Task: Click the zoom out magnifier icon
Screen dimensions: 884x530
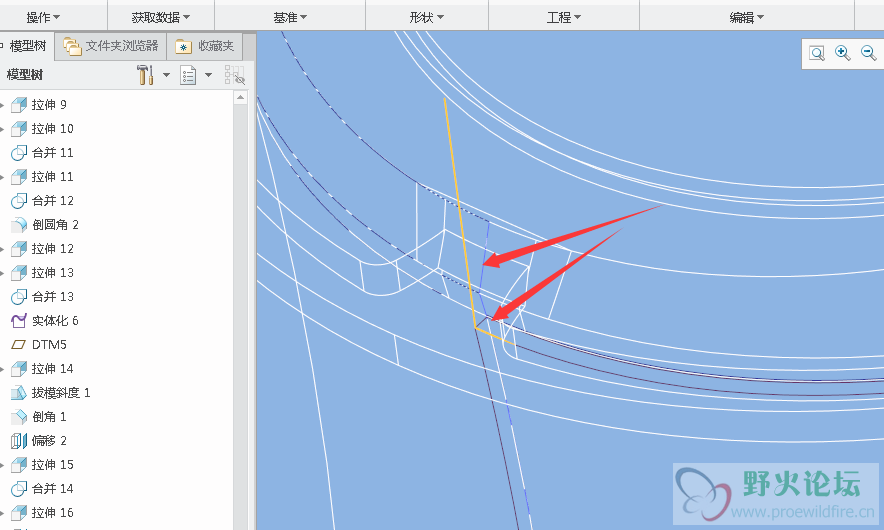Action: (869, 54)
